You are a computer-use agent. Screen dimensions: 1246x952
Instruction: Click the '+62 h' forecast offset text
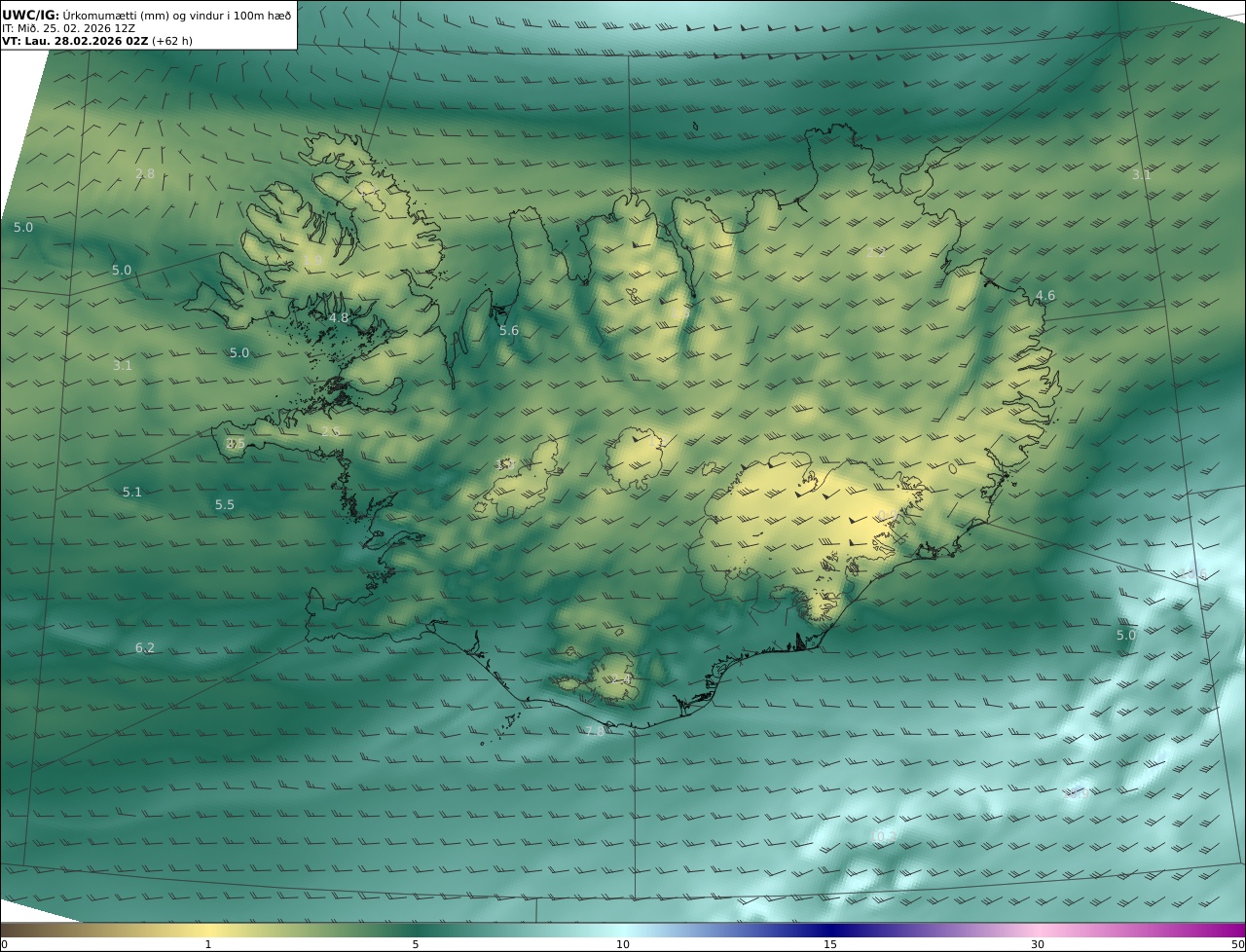tap(173, 42)
